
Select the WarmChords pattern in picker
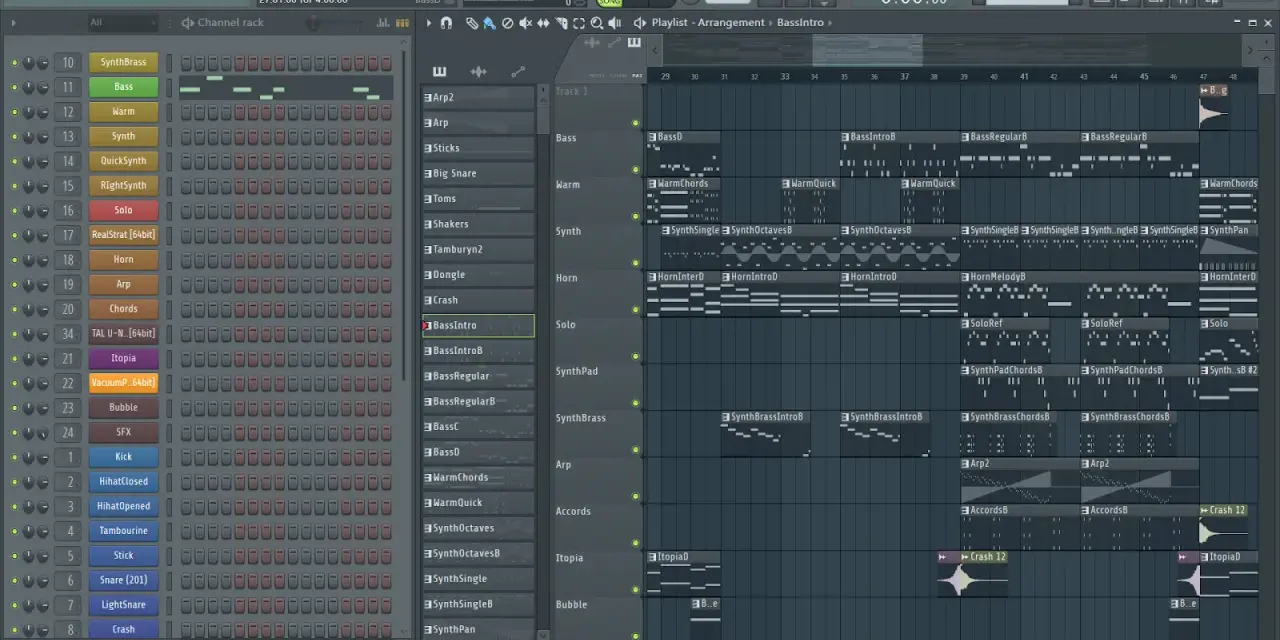(478, 477)
